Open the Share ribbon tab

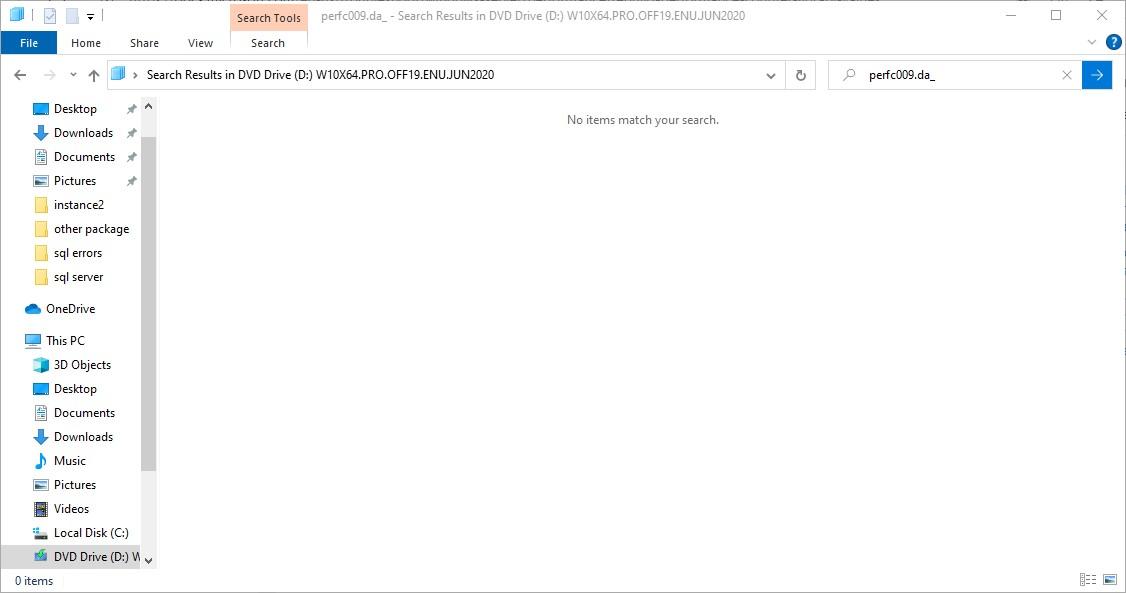[144, 43]
